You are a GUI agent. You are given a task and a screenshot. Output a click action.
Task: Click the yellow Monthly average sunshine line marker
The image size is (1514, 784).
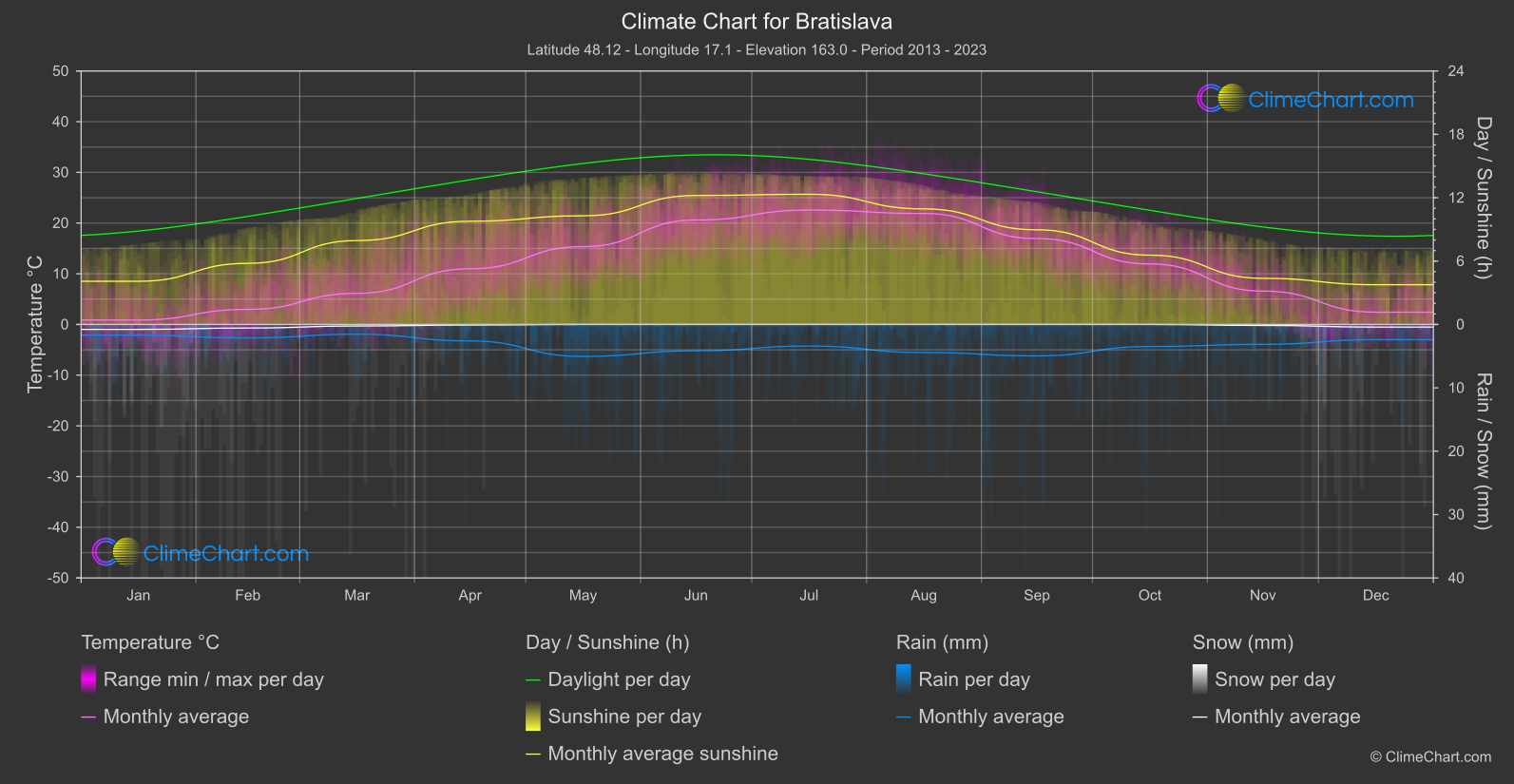(x=533, y=754)
